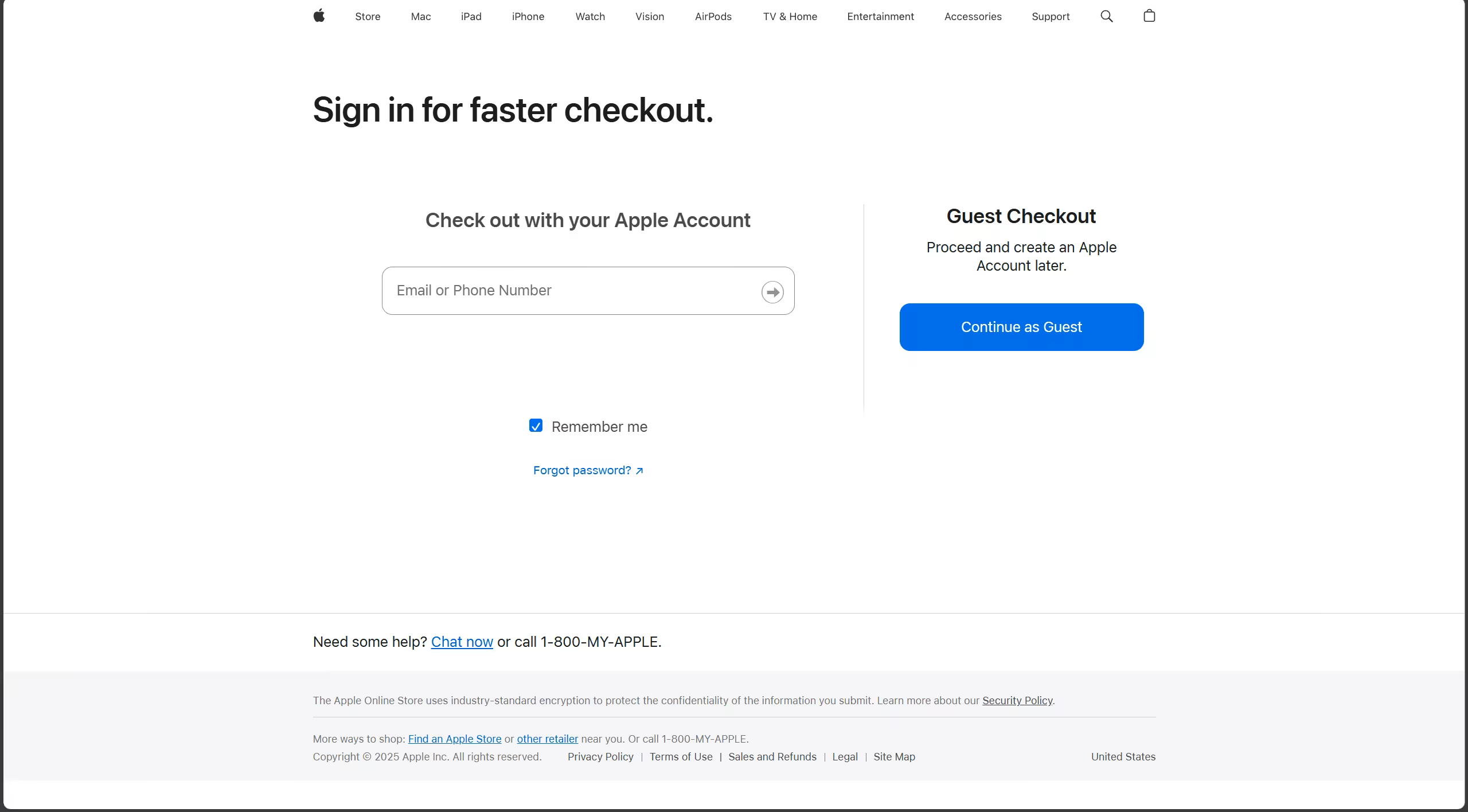Go to Support in top navigation

1050,17
